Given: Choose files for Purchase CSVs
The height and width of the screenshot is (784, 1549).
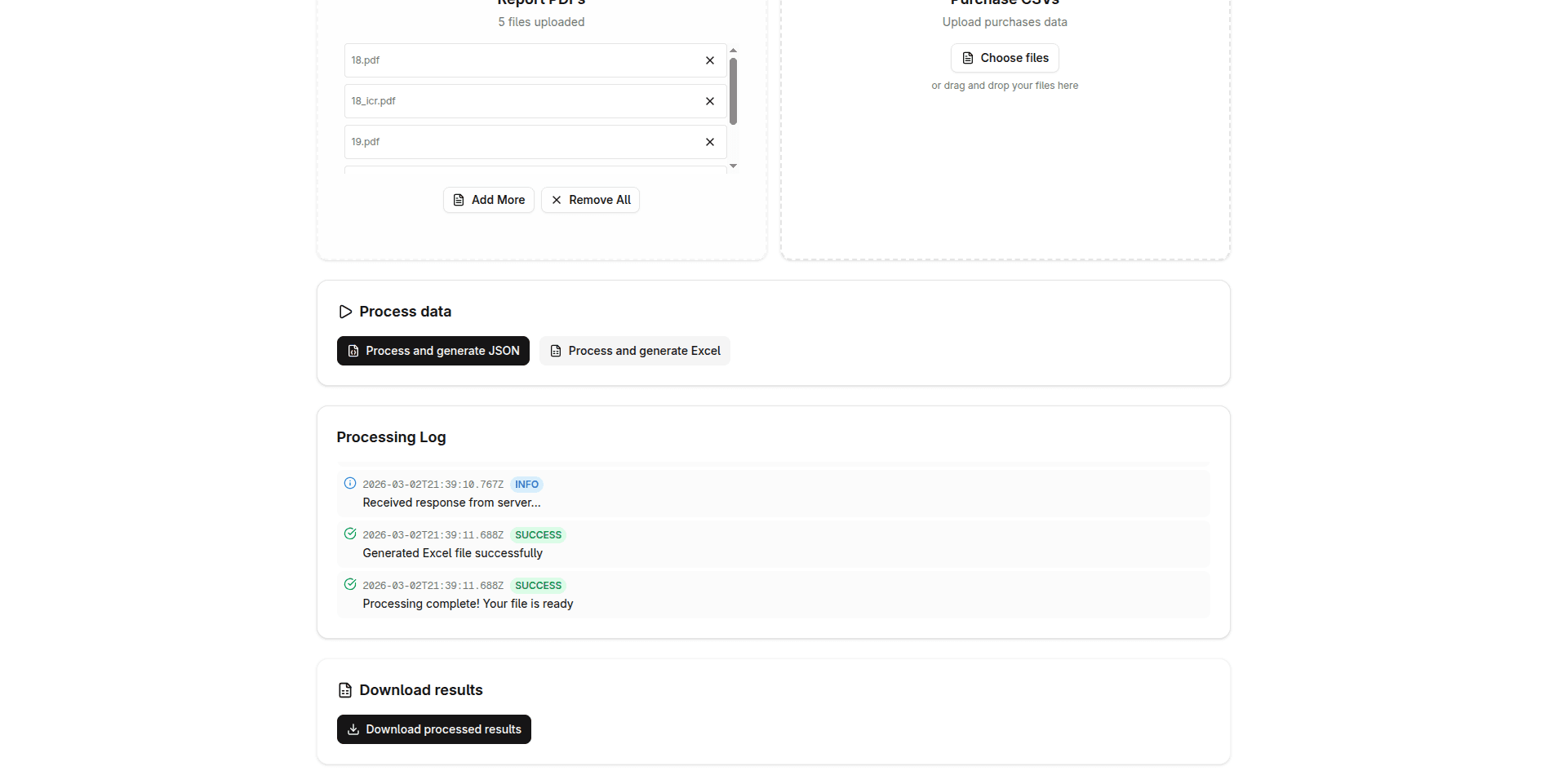Looking at the screenshot, I should tap(1004, 58).
